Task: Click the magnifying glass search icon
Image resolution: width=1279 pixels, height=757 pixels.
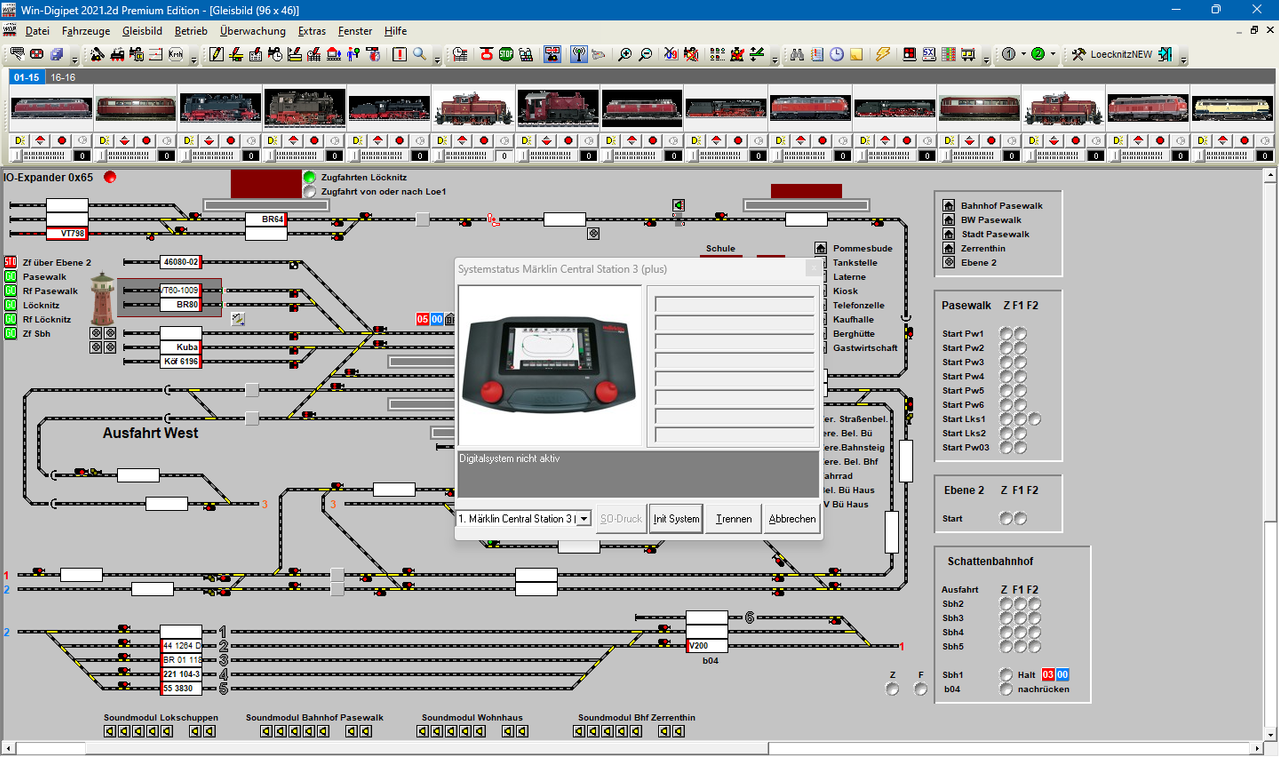Action: [419, 54]
